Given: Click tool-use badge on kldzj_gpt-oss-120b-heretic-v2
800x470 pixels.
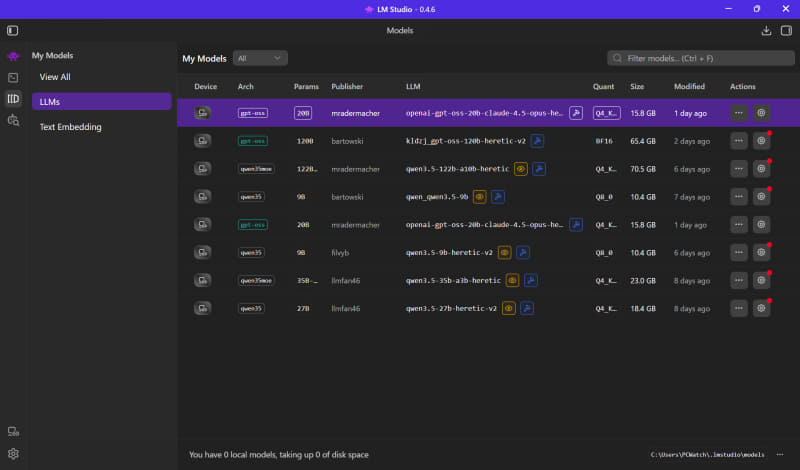Looking at the screenshot, I should (x=537, y=141).
